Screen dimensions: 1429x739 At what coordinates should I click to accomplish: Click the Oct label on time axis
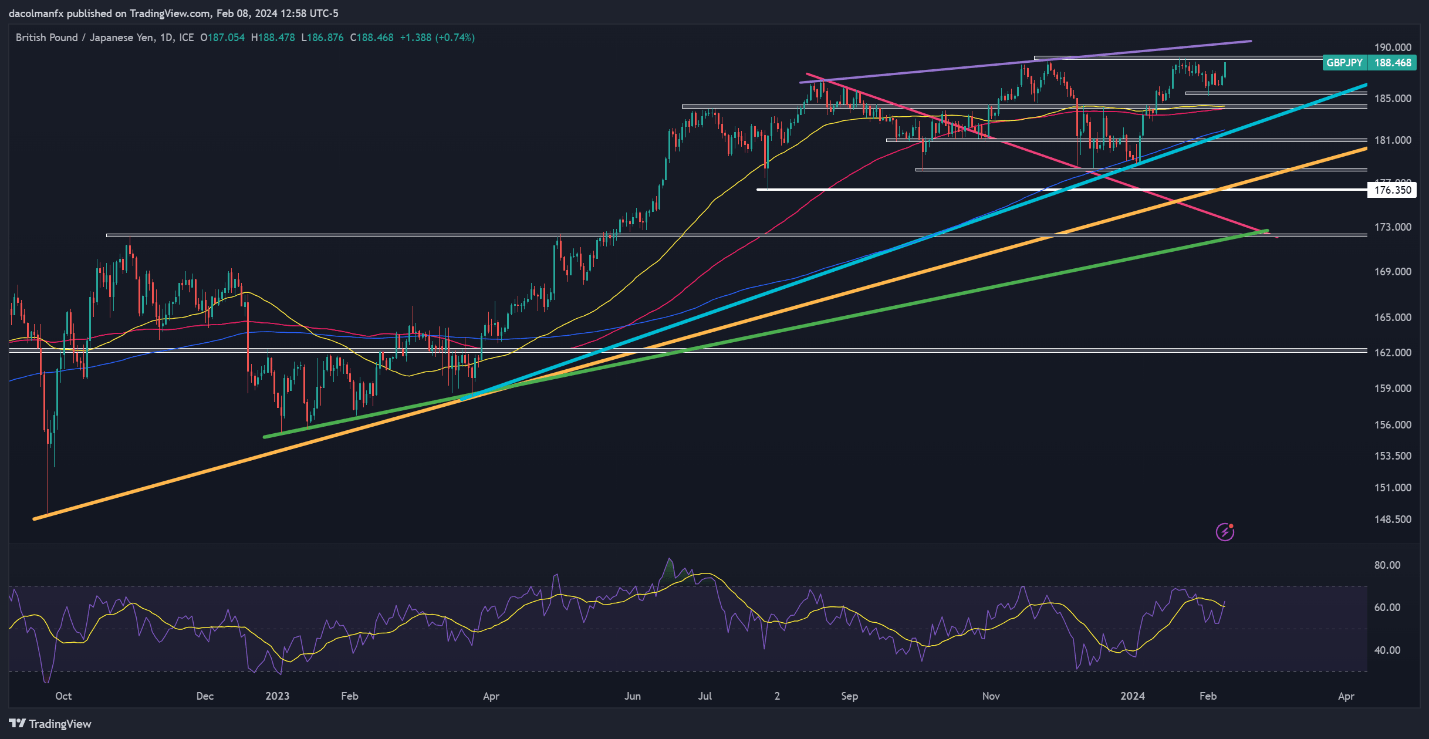[x=63, y=694]
